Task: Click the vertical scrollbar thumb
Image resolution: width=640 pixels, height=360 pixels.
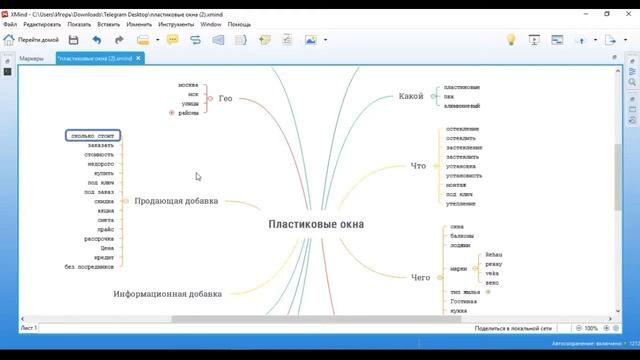Action: (x=618, y=177)
